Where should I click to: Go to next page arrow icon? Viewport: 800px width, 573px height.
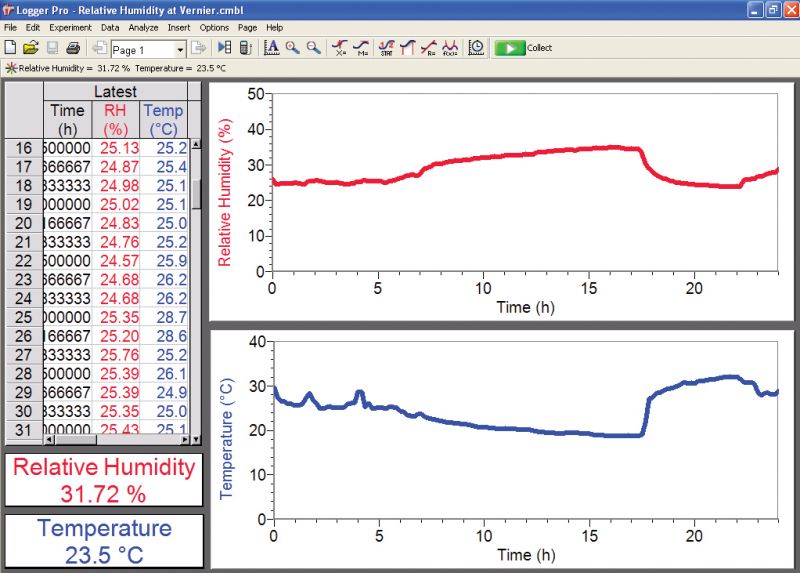click(x=198, y=48)
